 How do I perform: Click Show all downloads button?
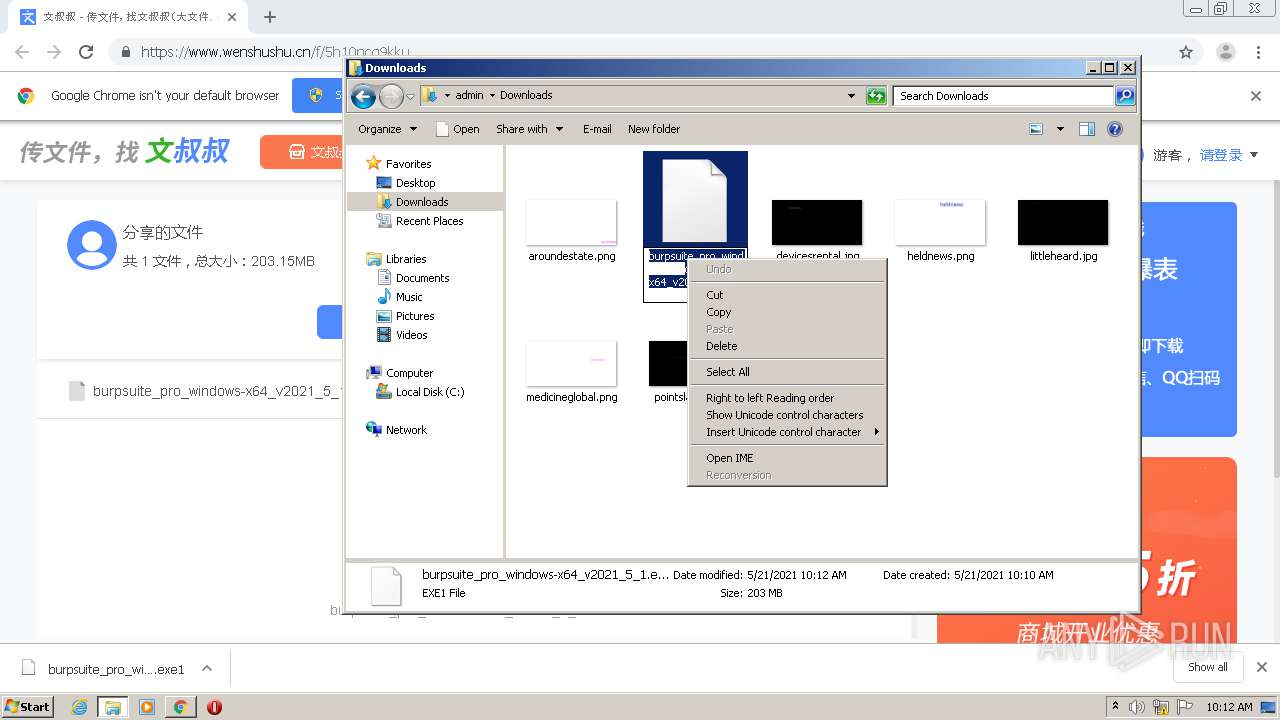coord(1208,667)
